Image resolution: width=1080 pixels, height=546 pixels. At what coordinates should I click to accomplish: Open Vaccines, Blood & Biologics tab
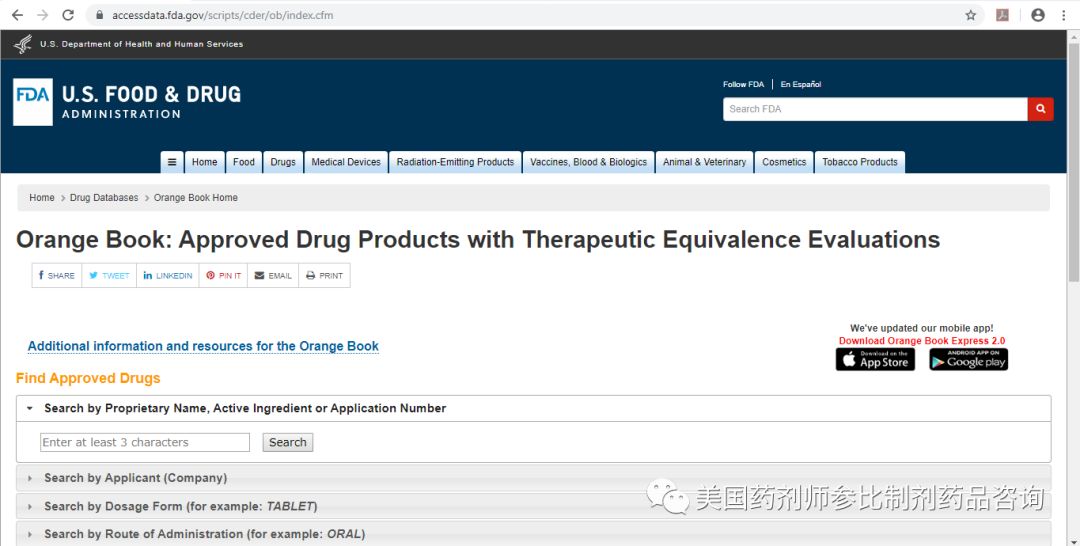588,162
